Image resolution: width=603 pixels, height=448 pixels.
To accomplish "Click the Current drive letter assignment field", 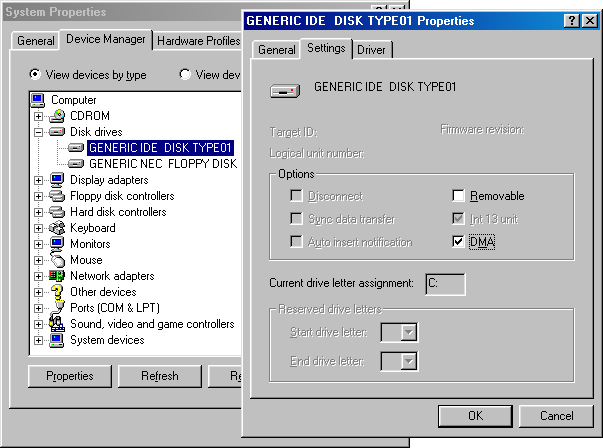I will click(445, 284).
